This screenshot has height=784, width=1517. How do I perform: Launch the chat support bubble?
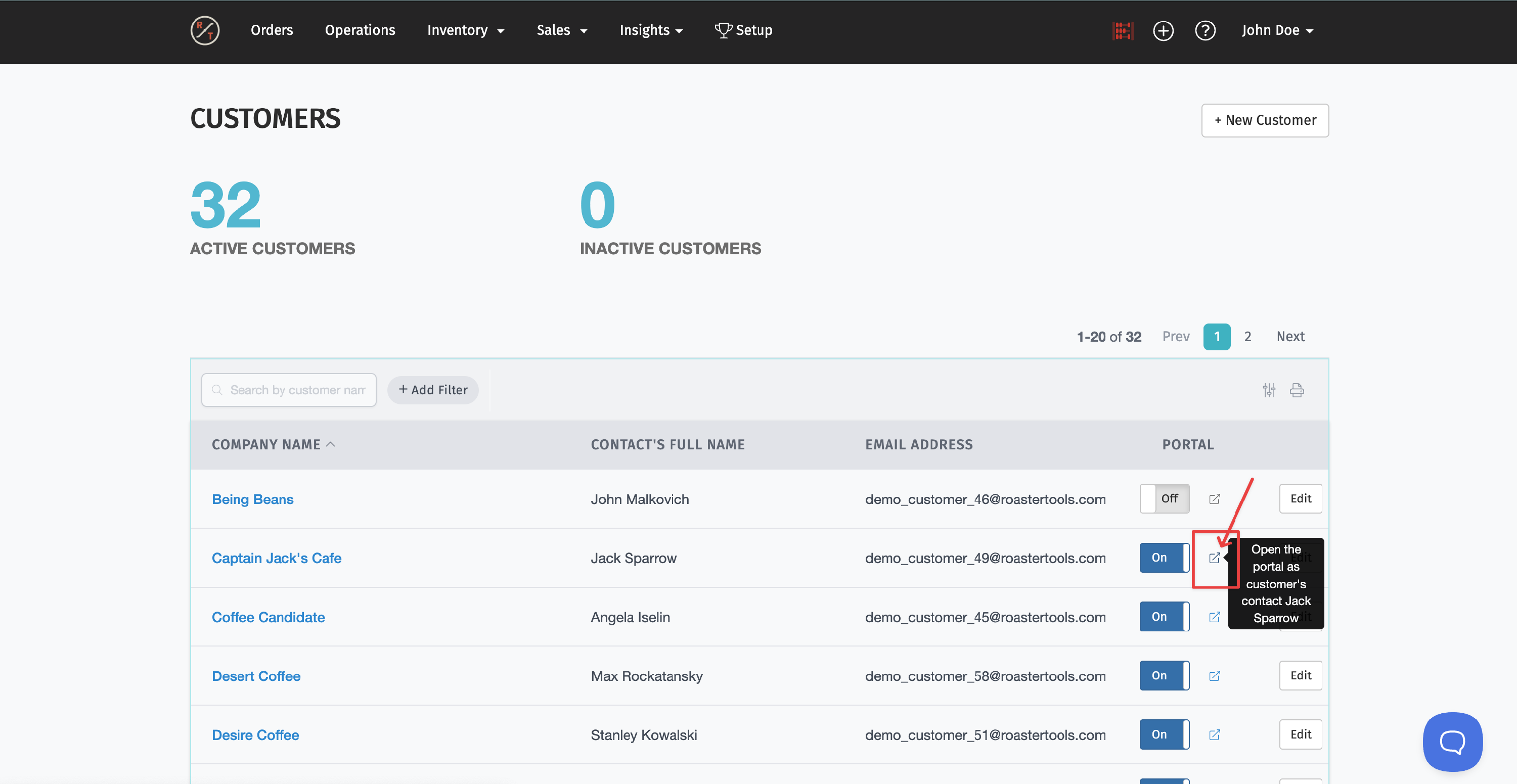[1452, 742]
